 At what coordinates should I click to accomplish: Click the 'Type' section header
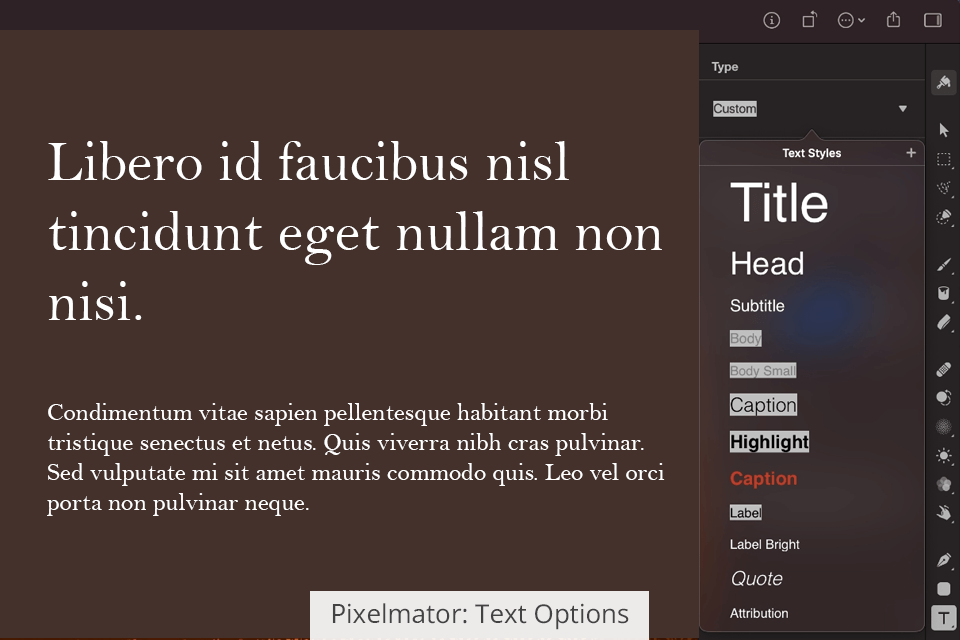[x=724, y=67]
